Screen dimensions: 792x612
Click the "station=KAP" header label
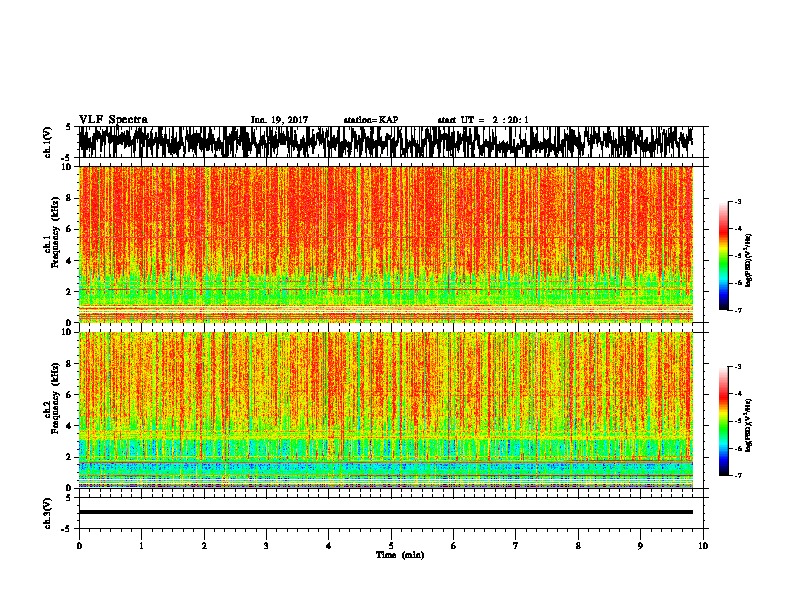tap(371, 120)
